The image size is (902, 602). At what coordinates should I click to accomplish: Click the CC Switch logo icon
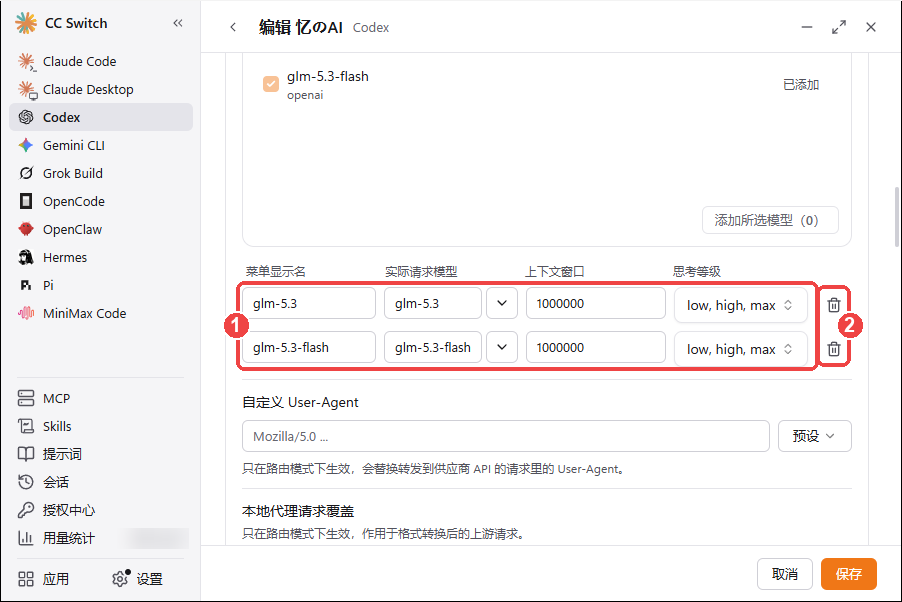tap(26, 23)
